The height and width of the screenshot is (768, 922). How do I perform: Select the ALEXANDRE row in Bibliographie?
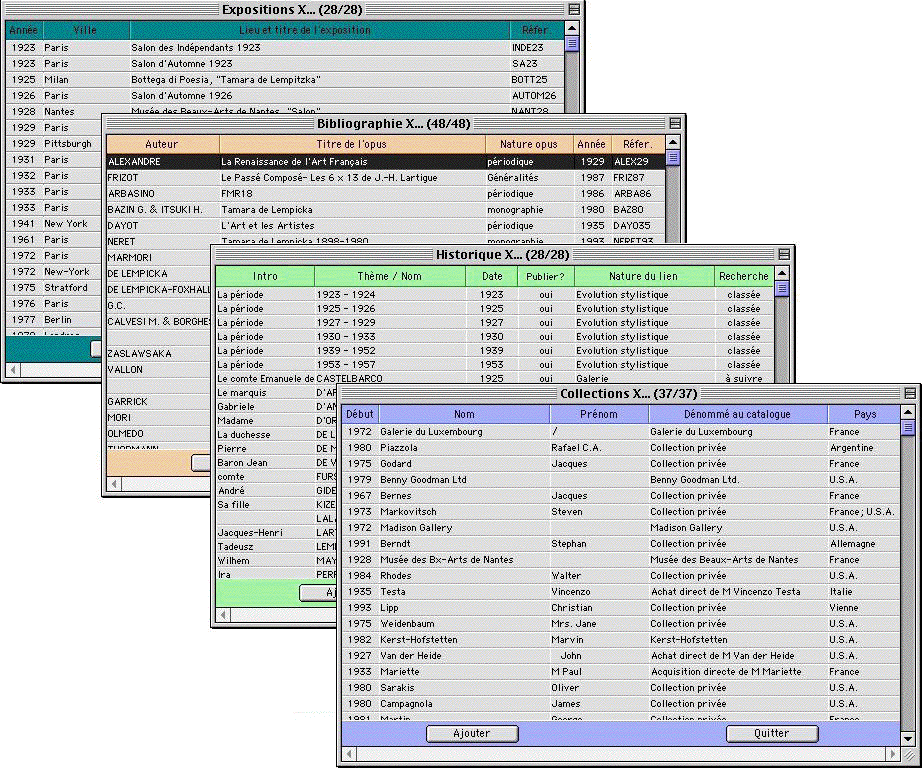(386, 162)
